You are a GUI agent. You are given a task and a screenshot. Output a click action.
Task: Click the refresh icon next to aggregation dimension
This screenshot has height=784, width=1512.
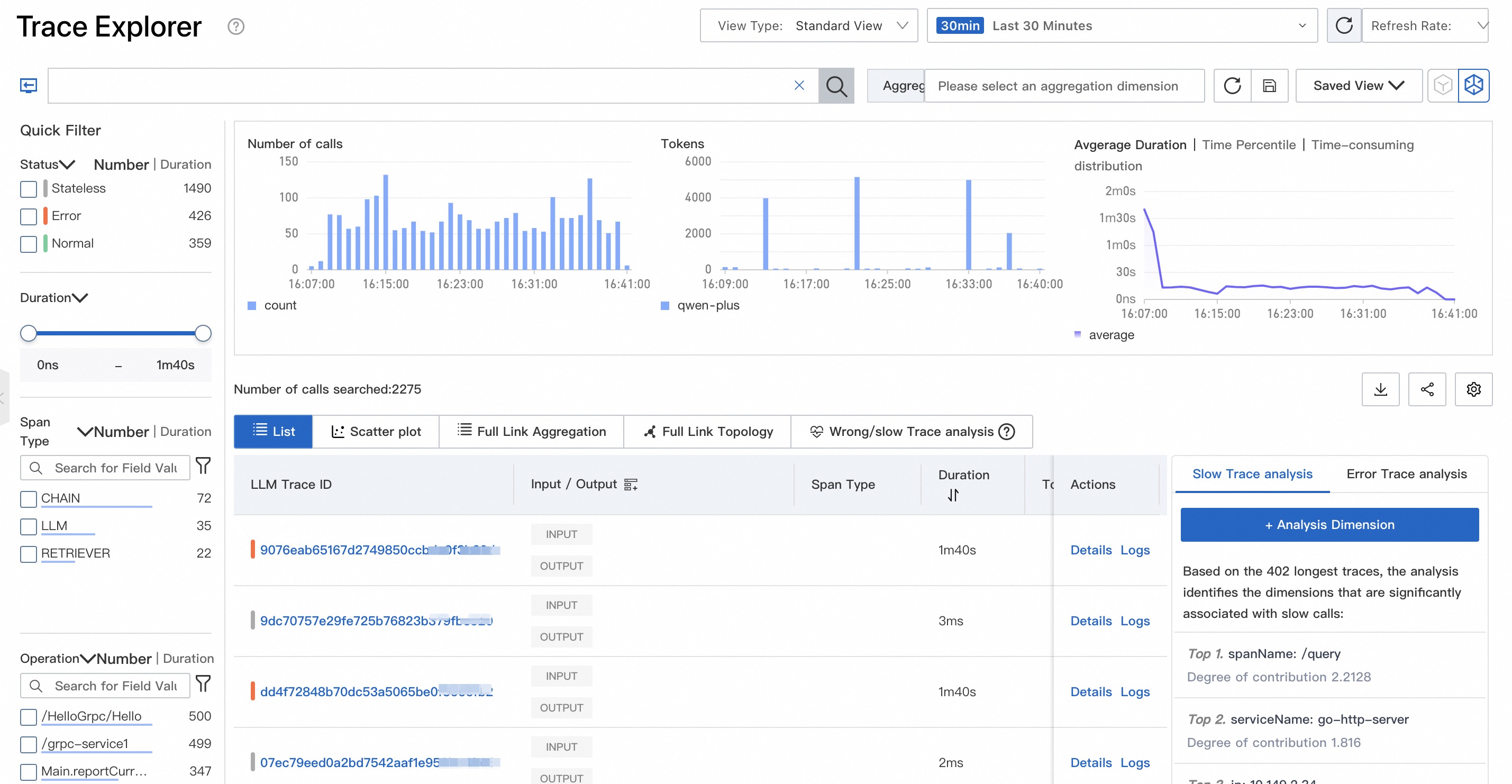click(x=1233, y=86)
